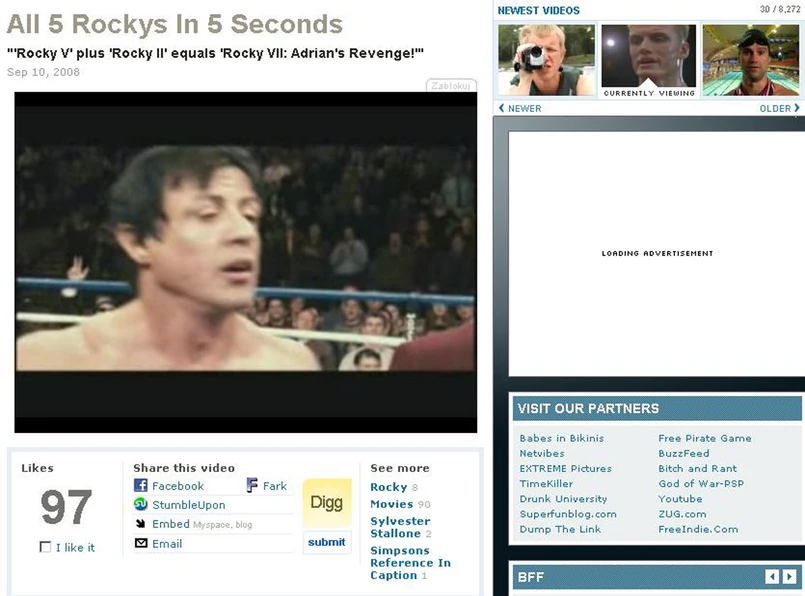Open the swimming pool video thumbnail

click(x=751, y=60)
